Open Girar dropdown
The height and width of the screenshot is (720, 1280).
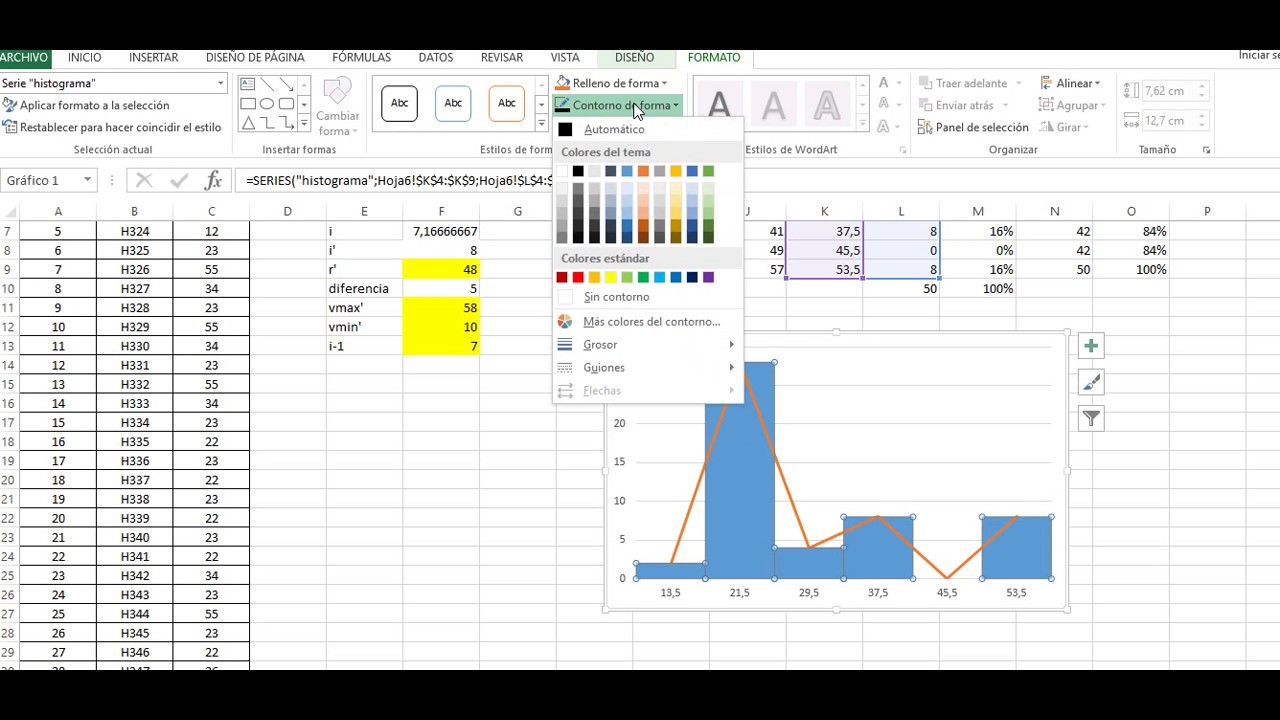tap(1066, 127)
